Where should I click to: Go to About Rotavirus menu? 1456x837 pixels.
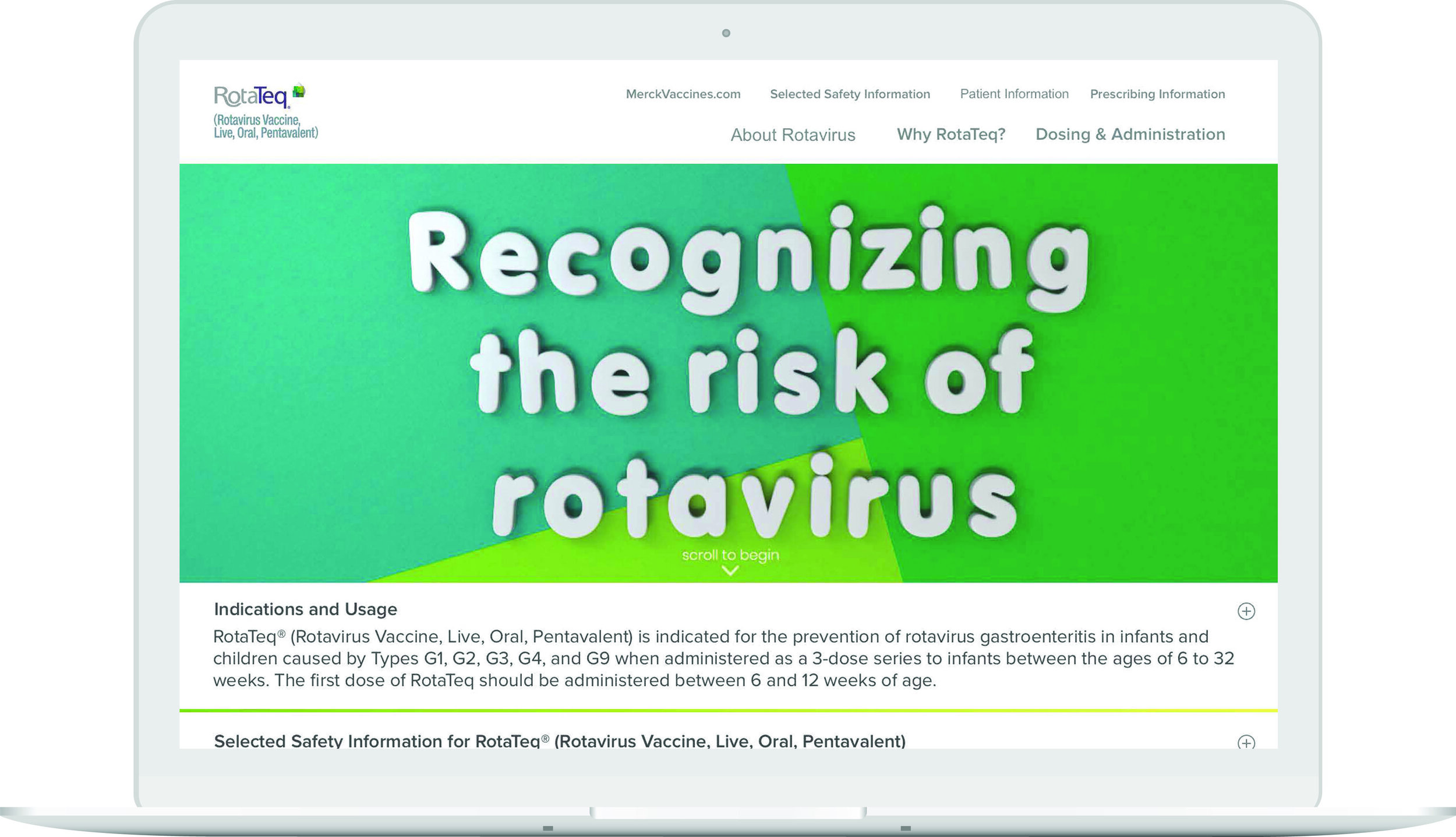793,135
